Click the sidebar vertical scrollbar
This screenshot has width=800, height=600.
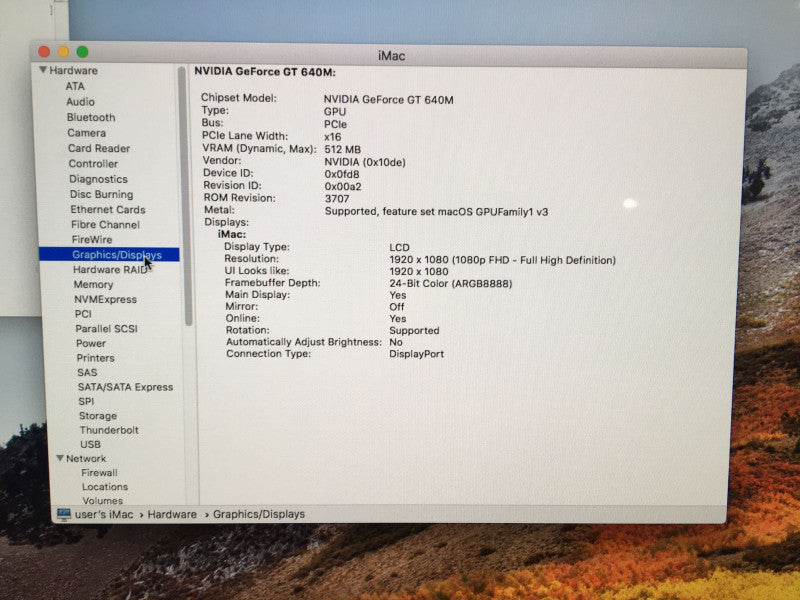pyautogui.click(x=184, y=196)
